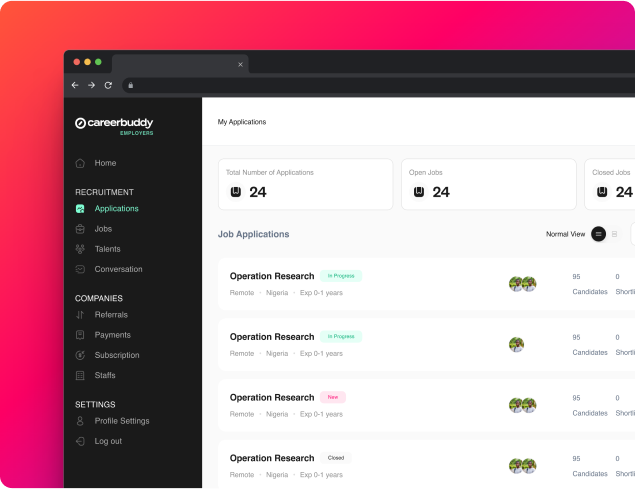Click avatar pair on the New job row
635x489 pixels.
(x=522, y=406)
